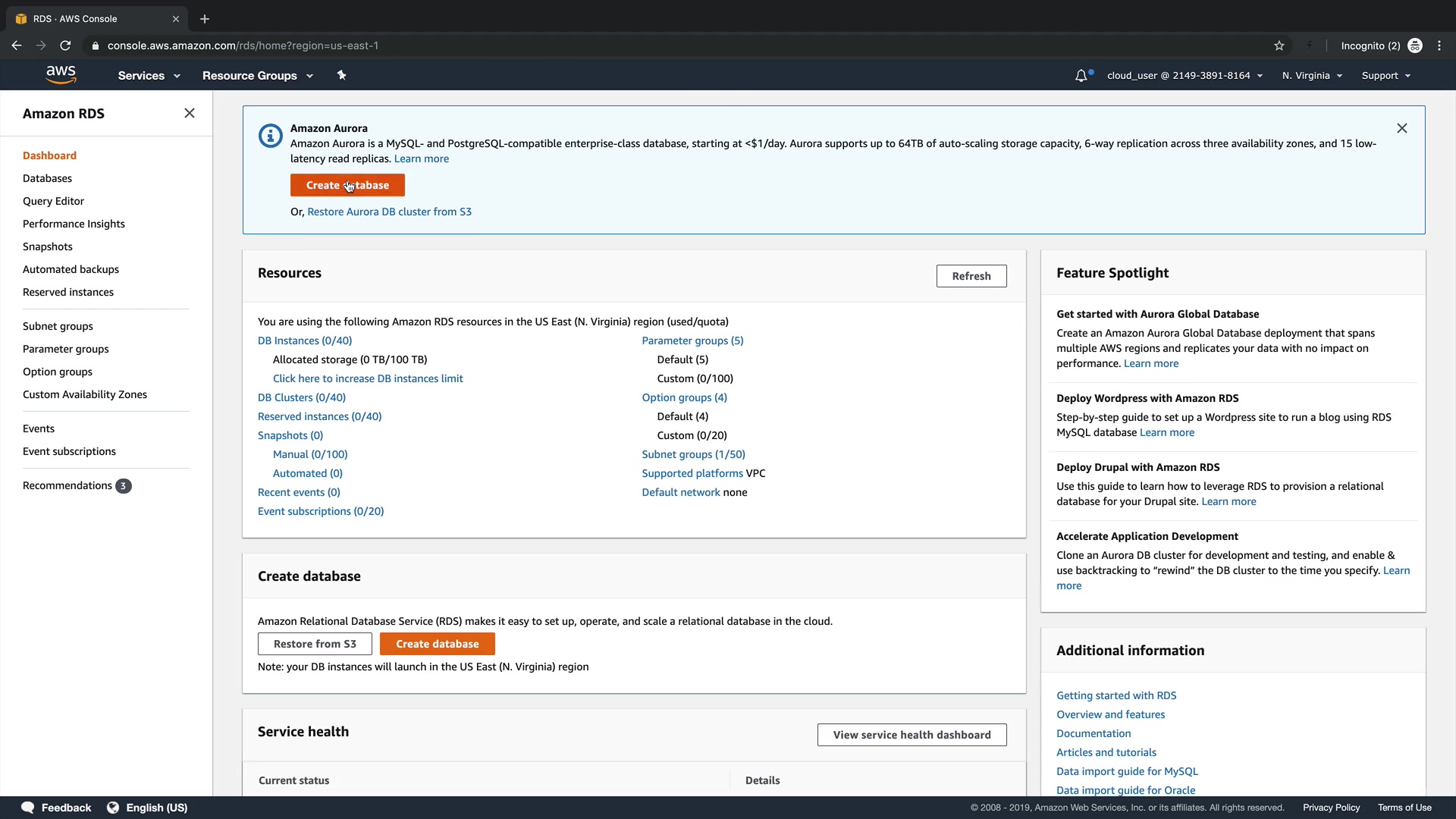
Task: Click the English (US) globe icon
Action: (x=113, y=808)
